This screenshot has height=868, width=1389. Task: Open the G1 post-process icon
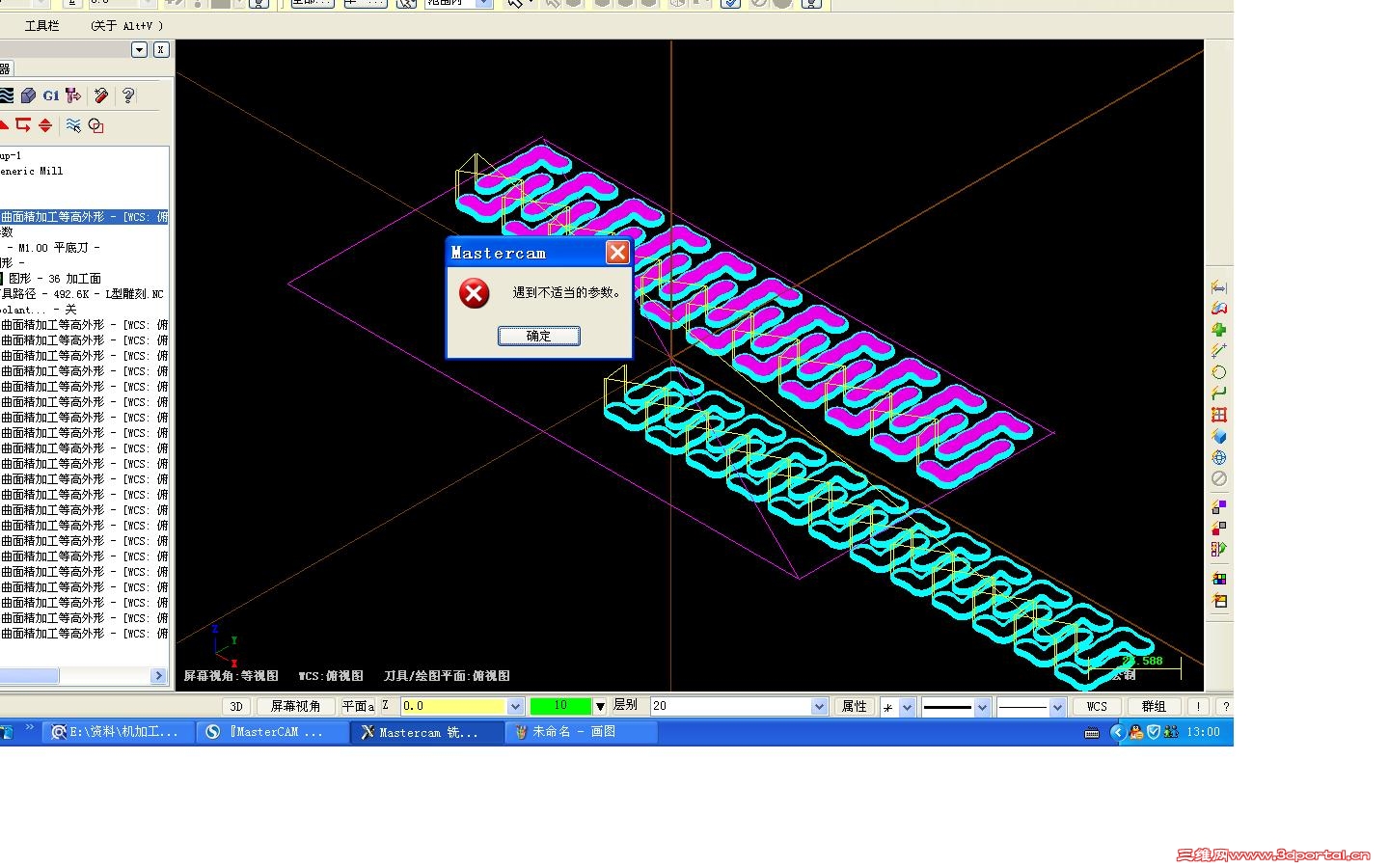(x=51, y=95)
